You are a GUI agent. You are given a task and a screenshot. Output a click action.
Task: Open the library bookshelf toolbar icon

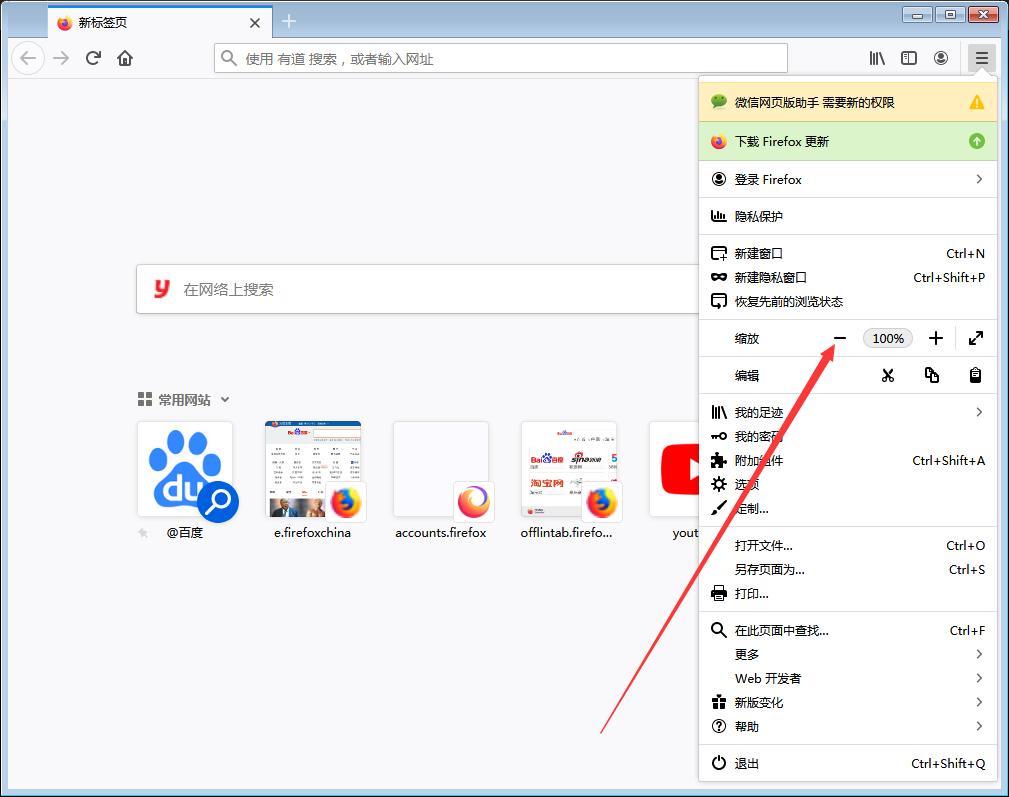pyautogui.click(x=877, y=59)
